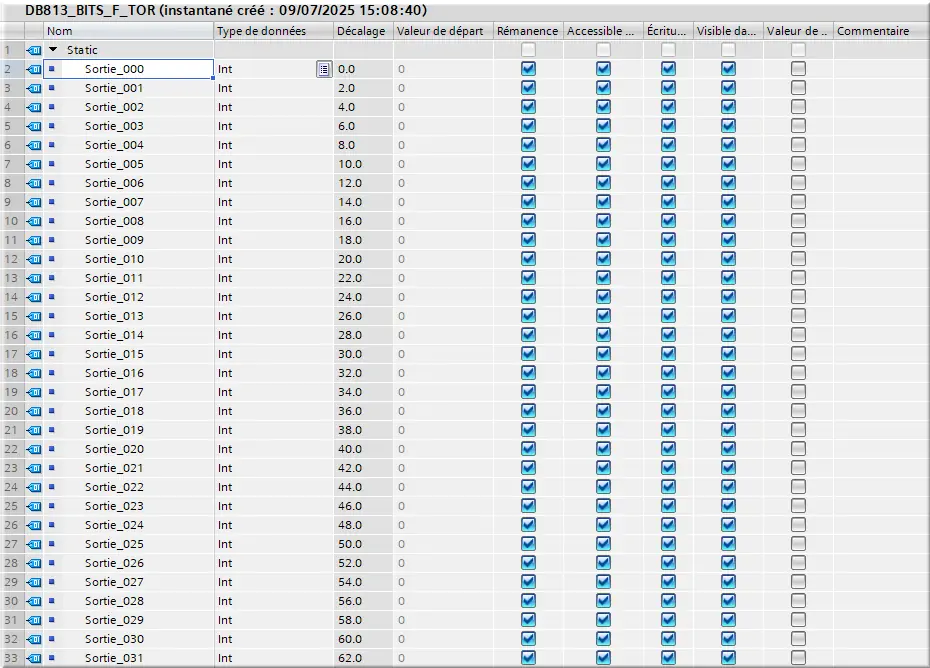Click the data block icon on row Sortie_017
This screenshot has width=930, height=668.
(34, 392)
